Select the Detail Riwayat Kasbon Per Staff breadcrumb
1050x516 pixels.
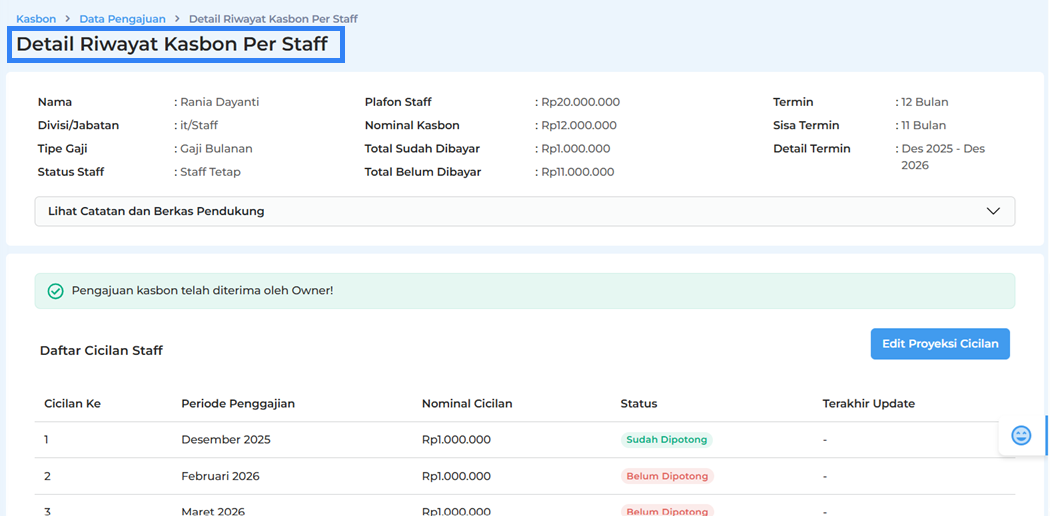(272, 19)
